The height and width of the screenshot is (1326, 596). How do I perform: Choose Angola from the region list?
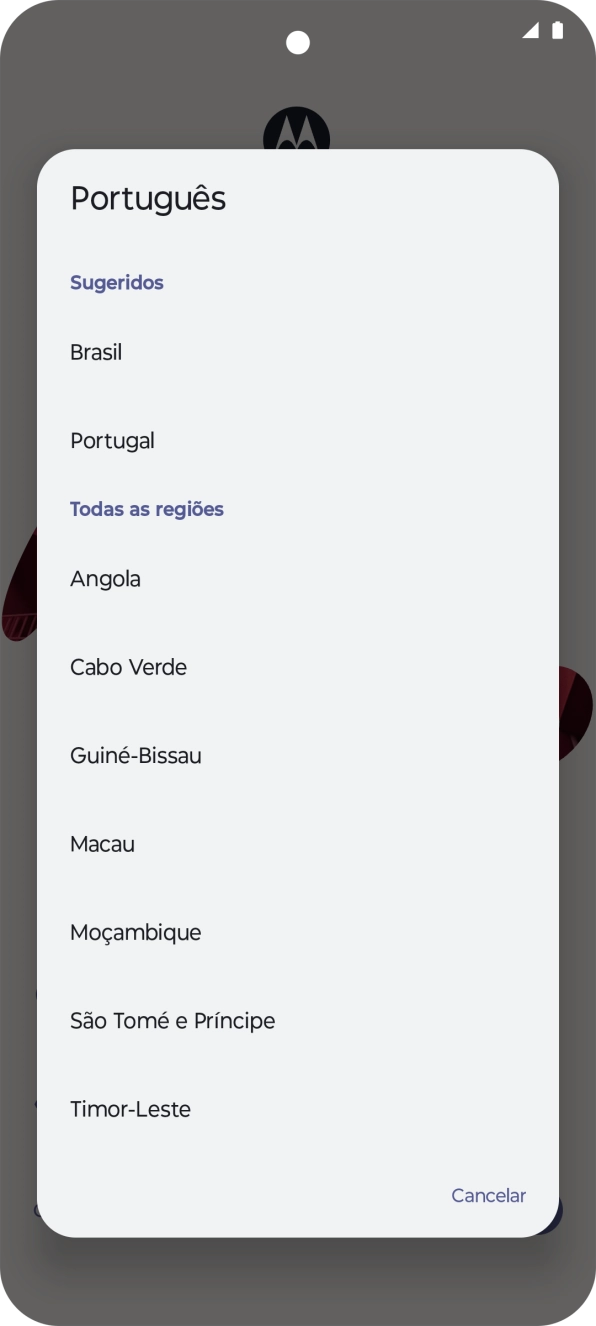[x=105, y=578]
